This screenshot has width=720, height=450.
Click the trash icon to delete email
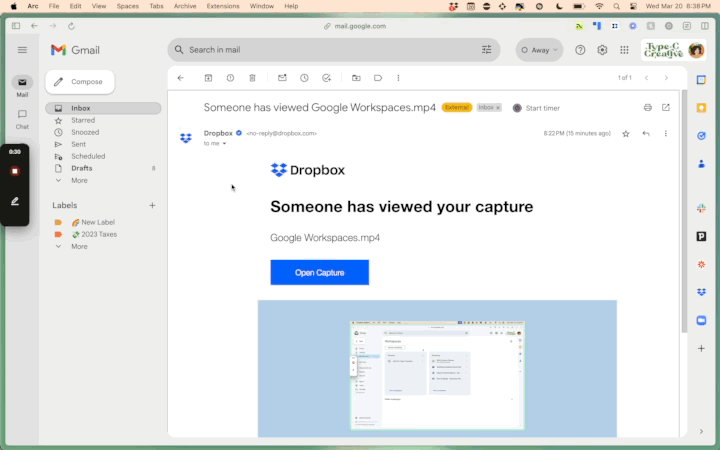click(x=252, y=77)
